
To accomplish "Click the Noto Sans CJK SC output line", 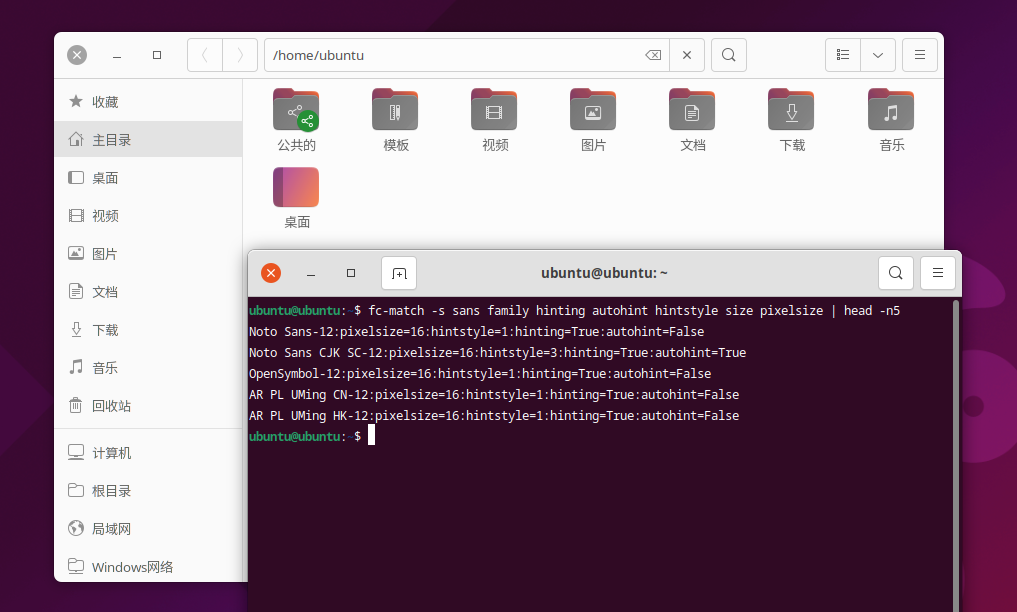I will tap(497, 353).
